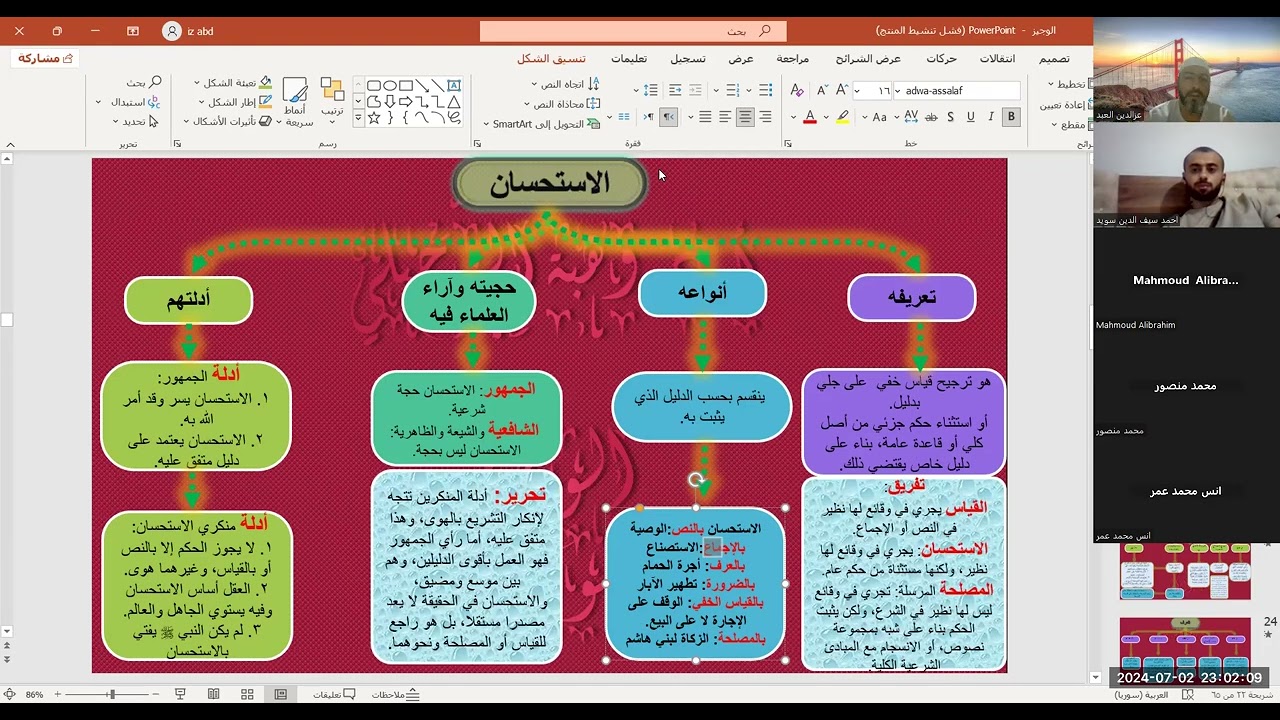Toggle center text alignment
The height and width of the screenshot is (720, 1280).
tap(745, 117)
